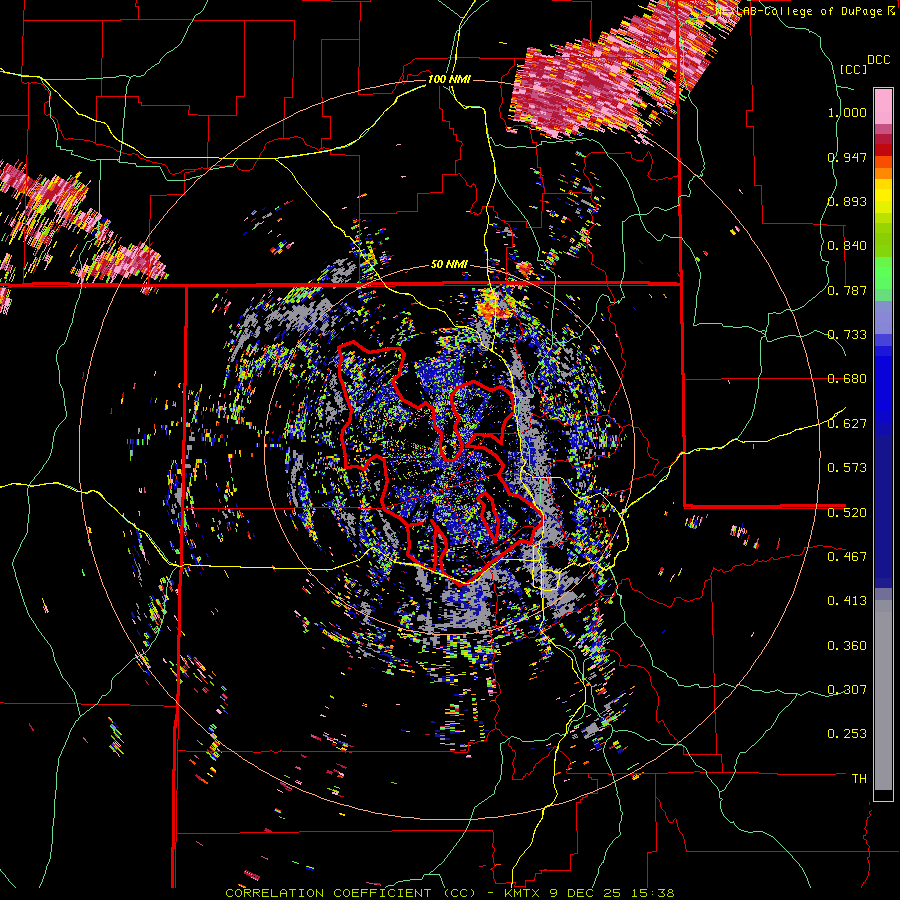The image size is (900, 900).
Task: Click the "[CC]" legend header
Action: click(854, 69)
